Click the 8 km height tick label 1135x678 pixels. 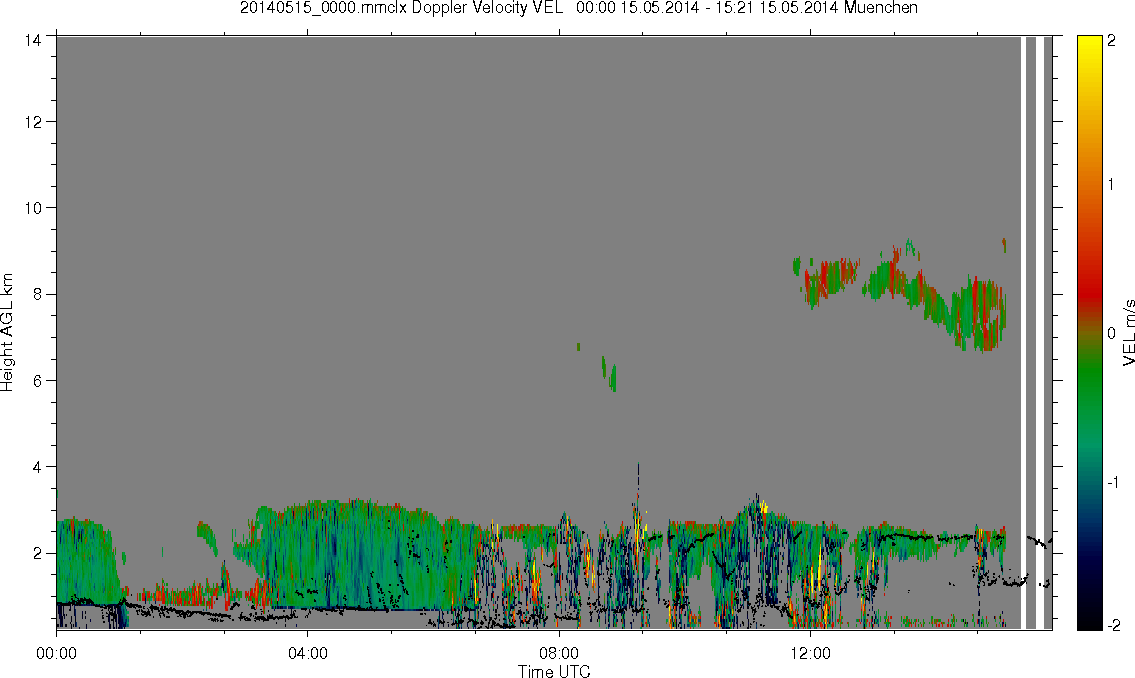coord(35,294)
